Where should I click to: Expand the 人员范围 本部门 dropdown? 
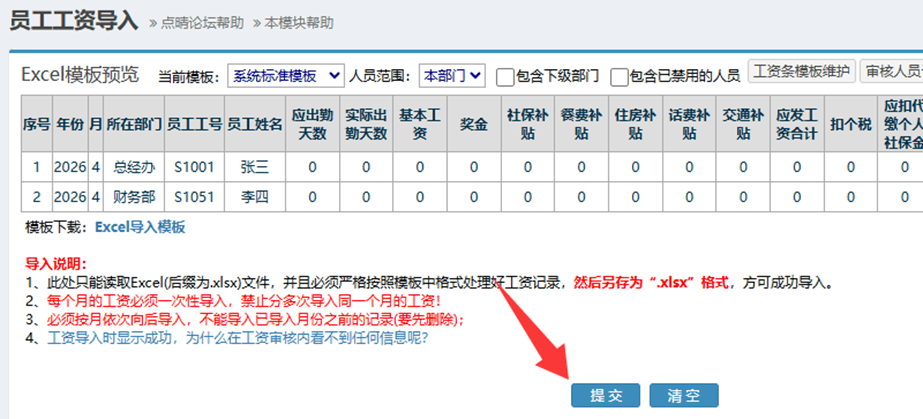451,75
